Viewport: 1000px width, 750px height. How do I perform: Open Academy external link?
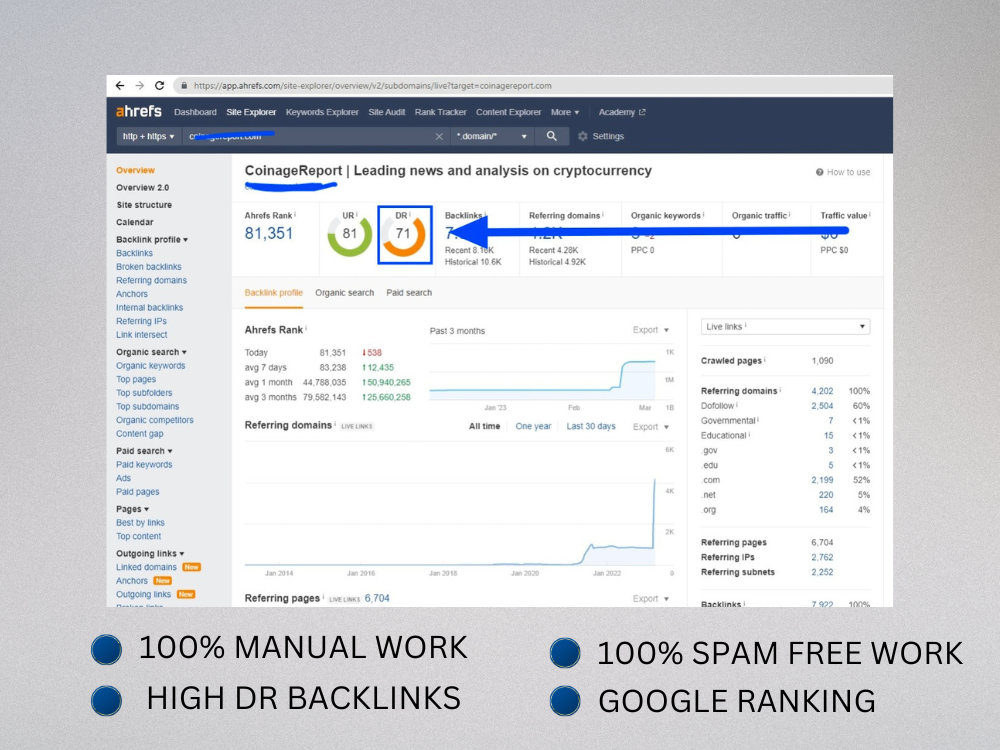coord(622,112)
